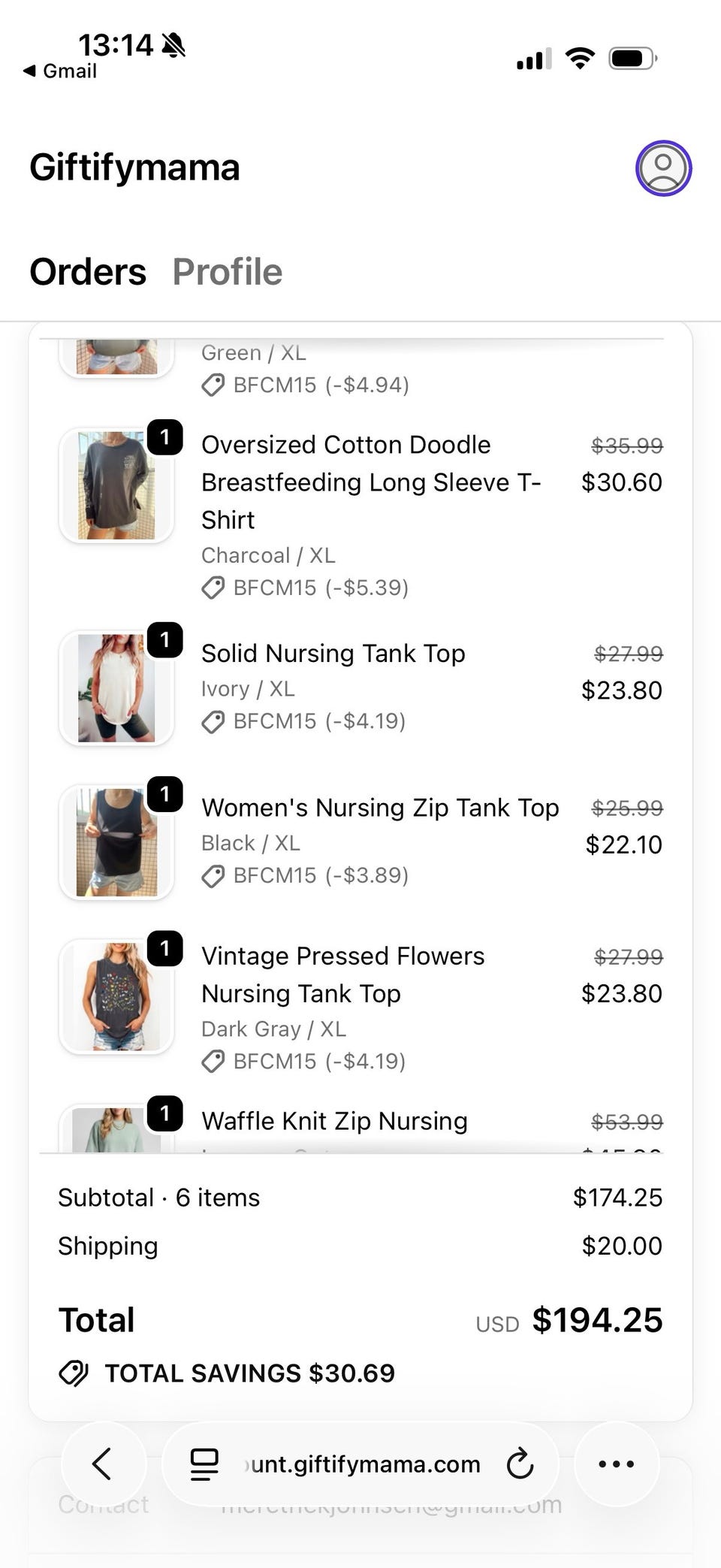Return to Gmail via back link
Screen dimensions: 721x1568
pyautogui.click(x=60, y=71)
